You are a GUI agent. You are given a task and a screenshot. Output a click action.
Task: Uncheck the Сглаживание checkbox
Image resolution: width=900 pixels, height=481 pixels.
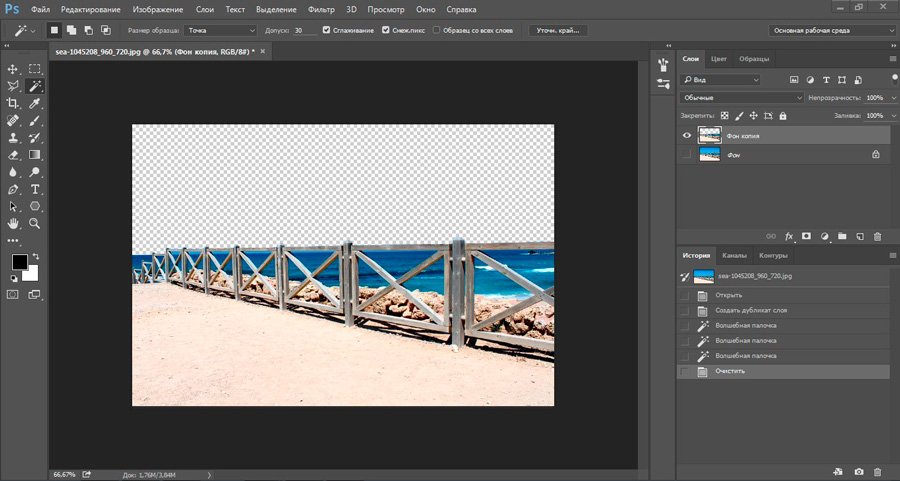[x=327, y=31]
